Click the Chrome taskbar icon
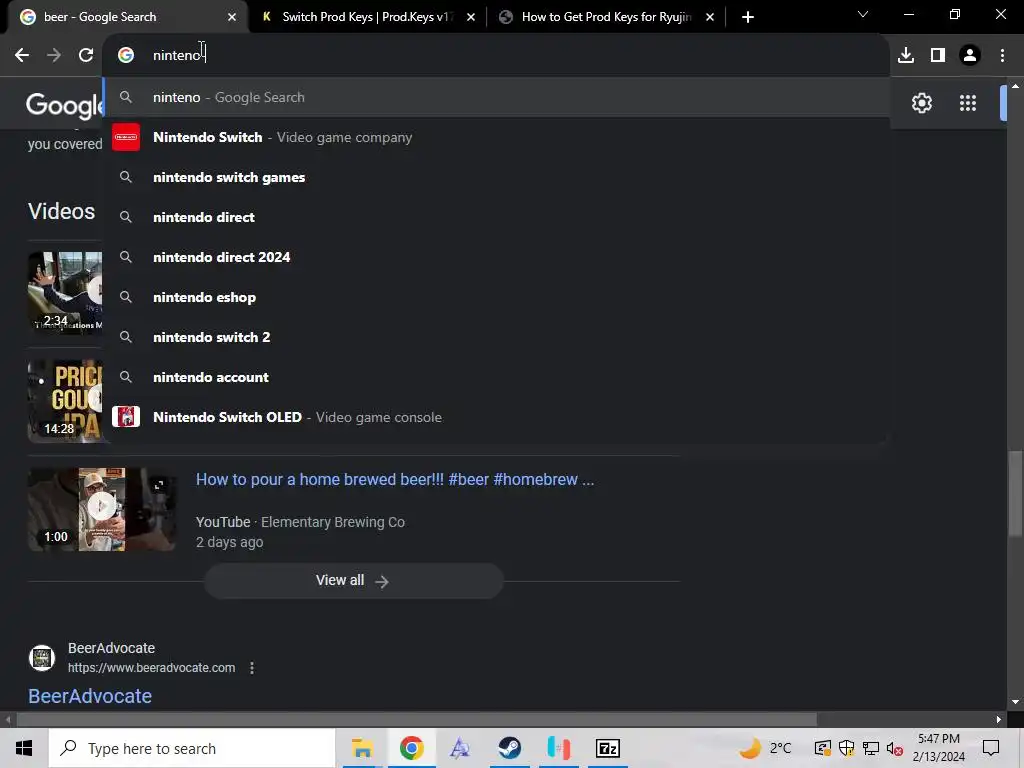The height and width of the screenshot is (768, 1024). point(411,748)
